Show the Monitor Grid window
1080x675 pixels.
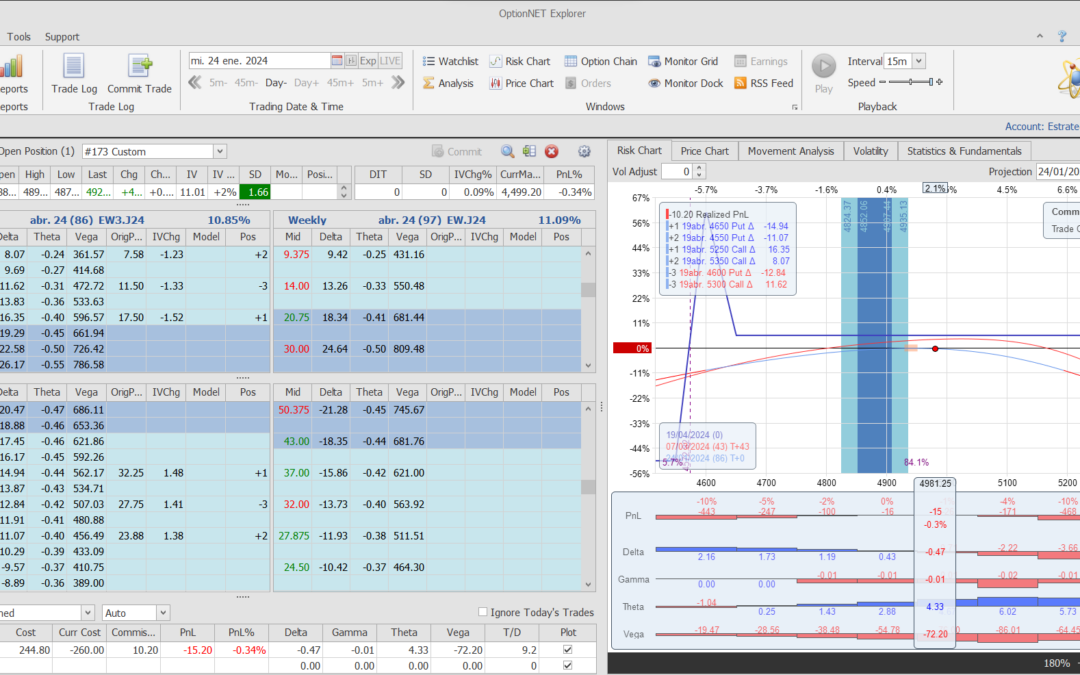[684, 61]
